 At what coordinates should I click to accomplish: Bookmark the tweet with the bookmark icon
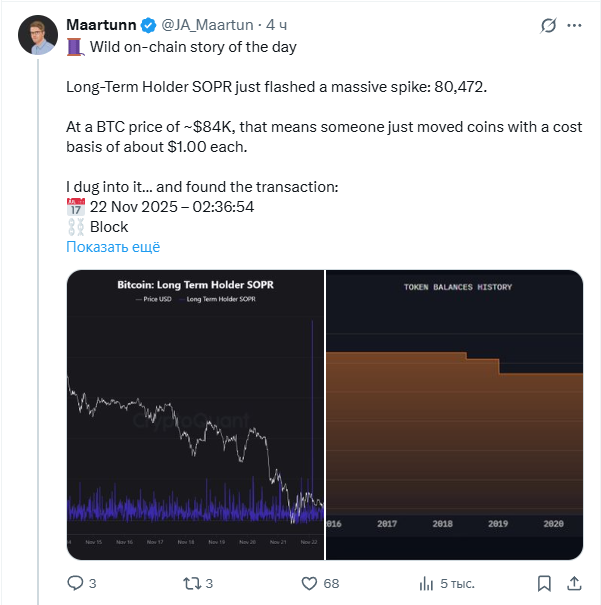[x=543, y=583]
